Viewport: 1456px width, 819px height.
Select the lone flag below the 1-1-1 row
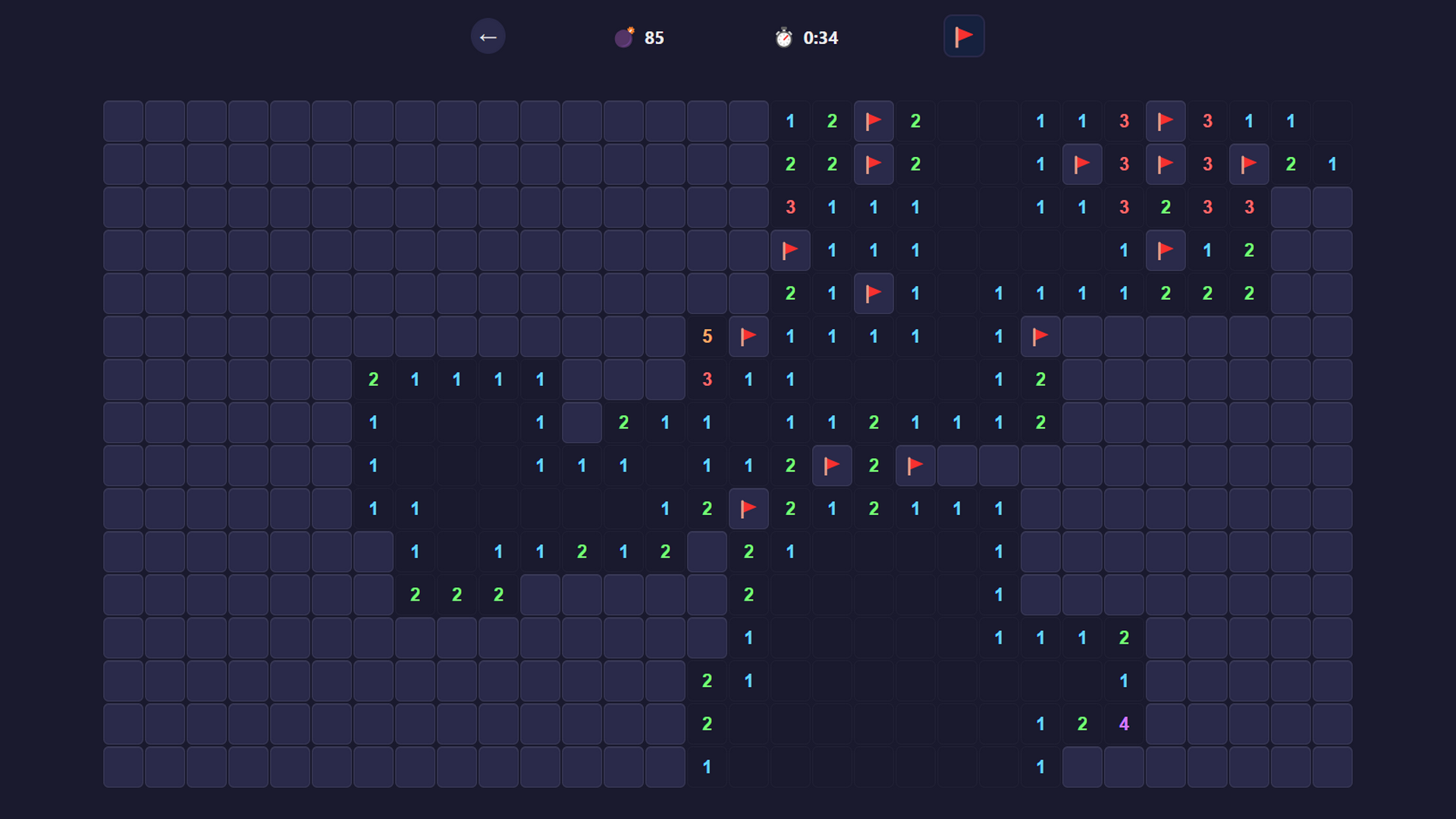(x=1040, y=337)
